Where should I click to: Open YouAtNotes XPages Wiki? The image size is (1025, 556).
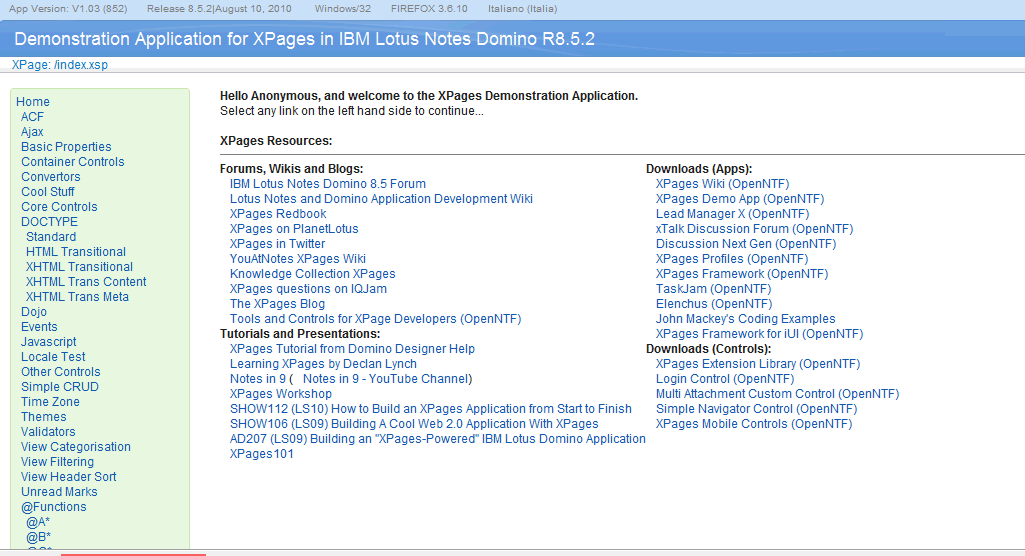coord(297,259)
